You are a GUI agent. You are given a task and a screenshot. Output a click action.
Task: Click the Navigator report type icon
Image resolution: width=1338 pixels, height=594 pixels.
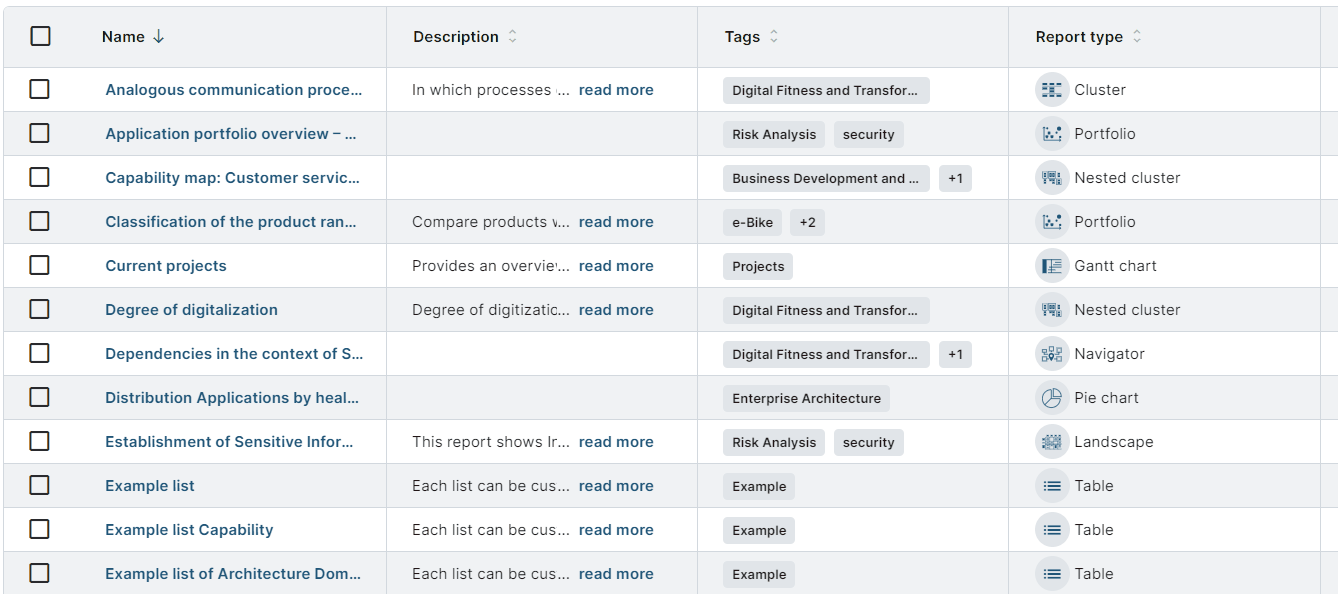pos(1051,354)
